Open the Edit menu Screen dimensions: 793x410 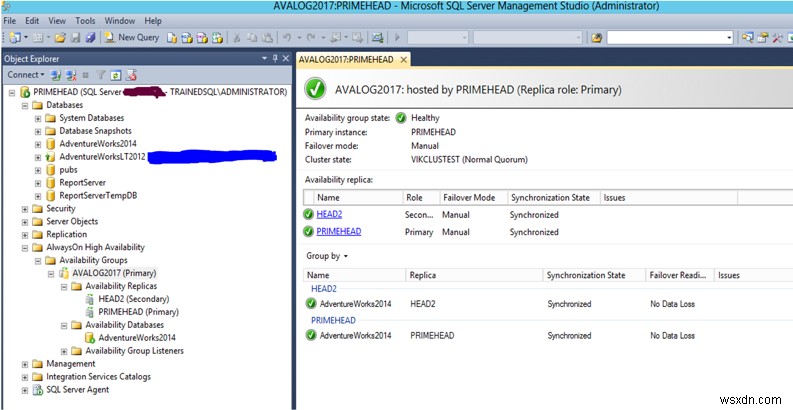[32, 21]
